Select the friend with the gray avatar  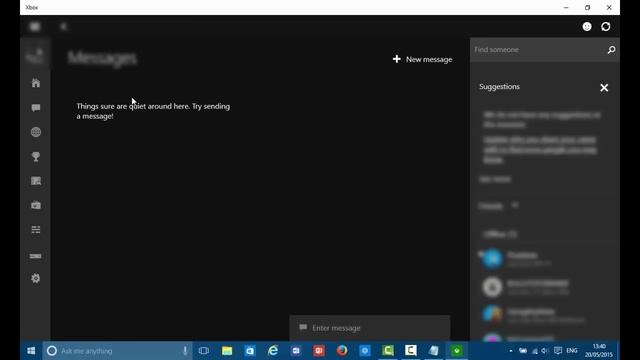[x=492, y=287]
